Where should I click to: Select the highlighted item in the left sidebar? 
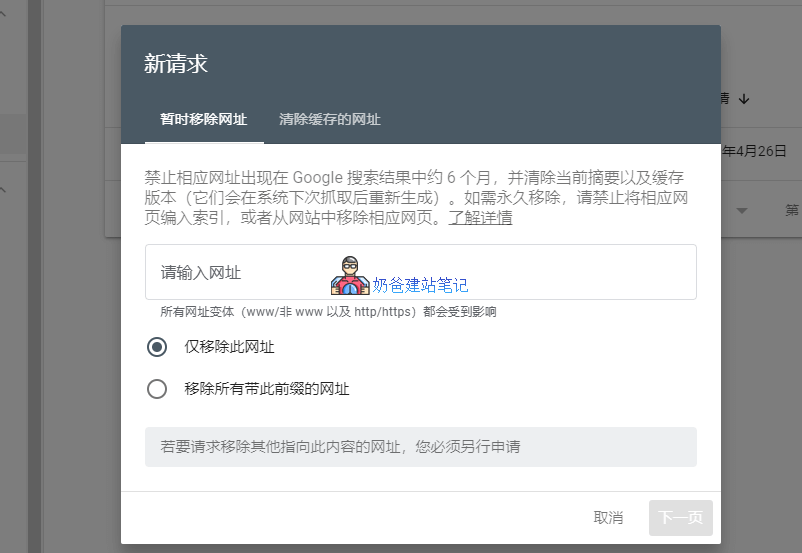coord(12,134)
